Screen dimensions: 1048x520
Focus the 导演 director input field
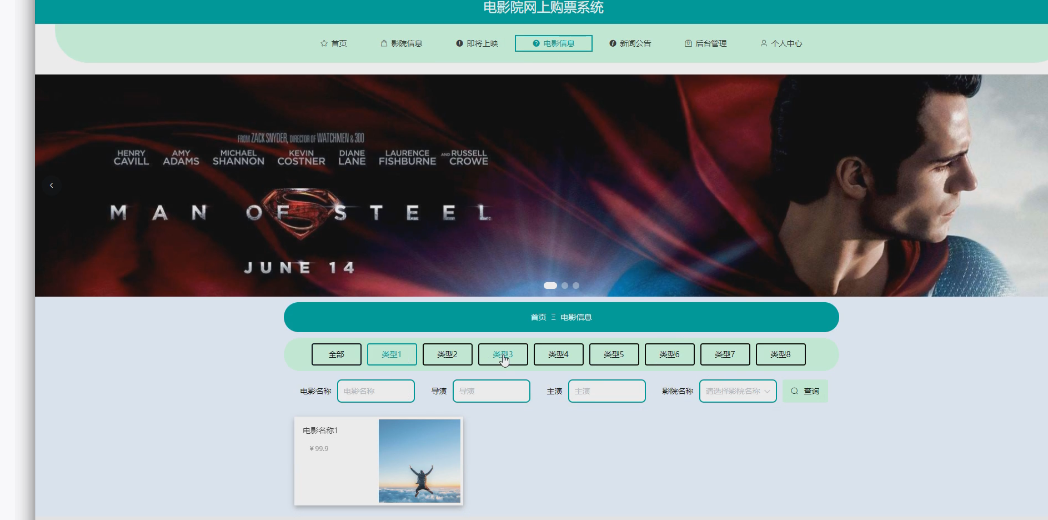(x=491, y=391)
